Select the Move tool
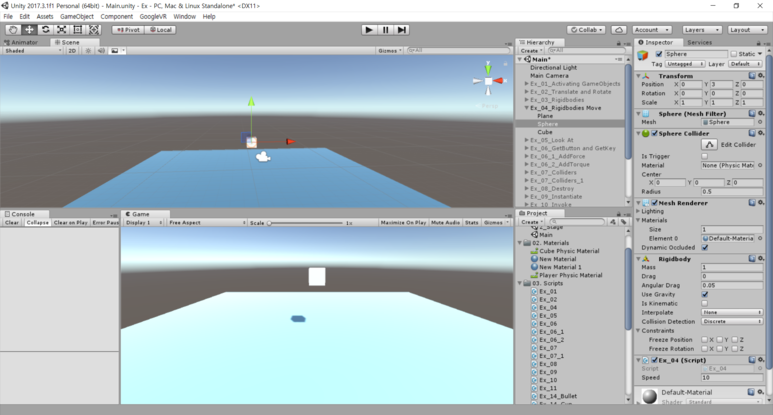The image size is (773, 415). [x=29, y=30]
